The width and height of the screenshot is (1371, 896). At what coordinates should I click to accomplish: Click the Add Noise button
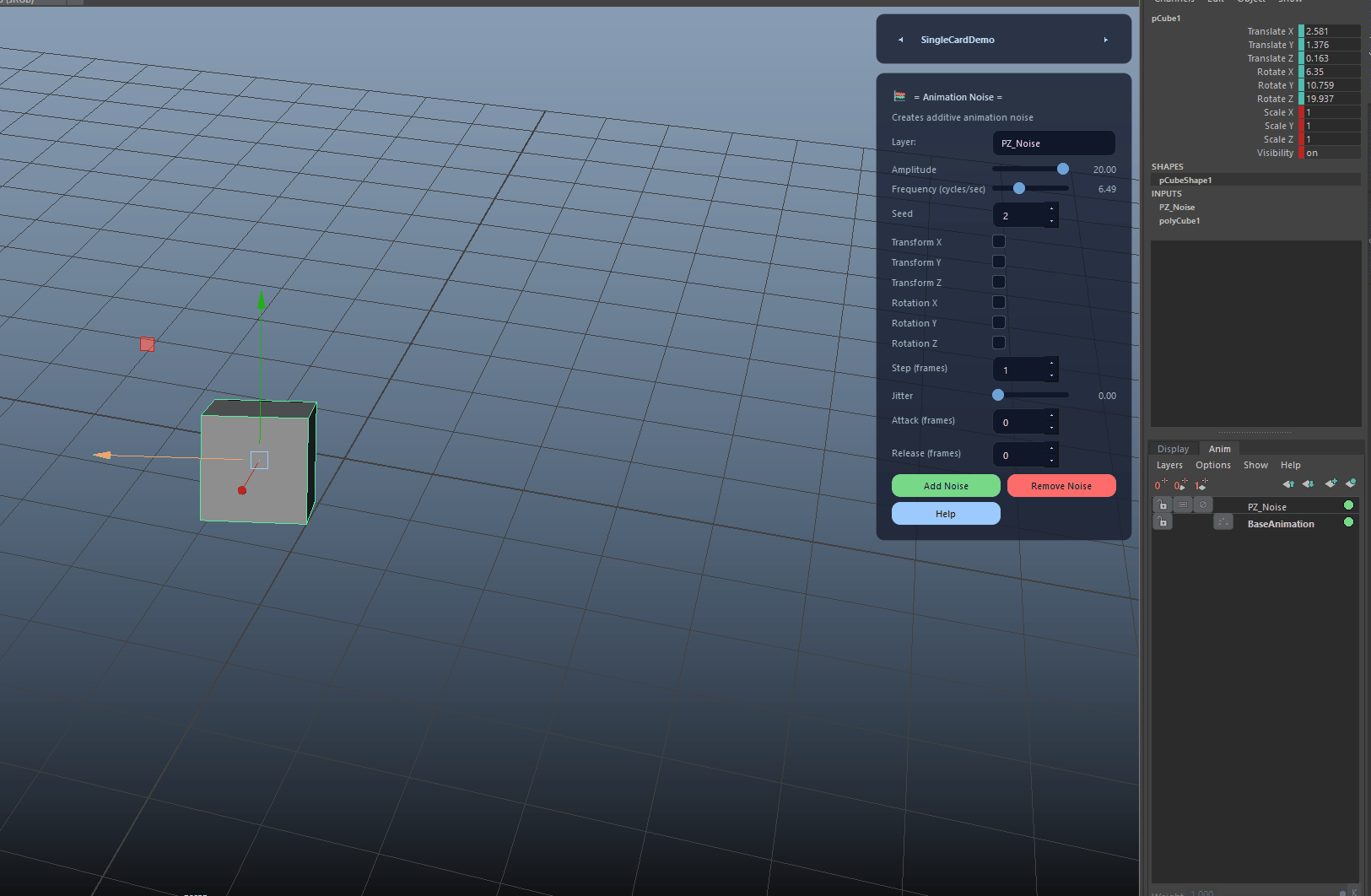[946, 486]
